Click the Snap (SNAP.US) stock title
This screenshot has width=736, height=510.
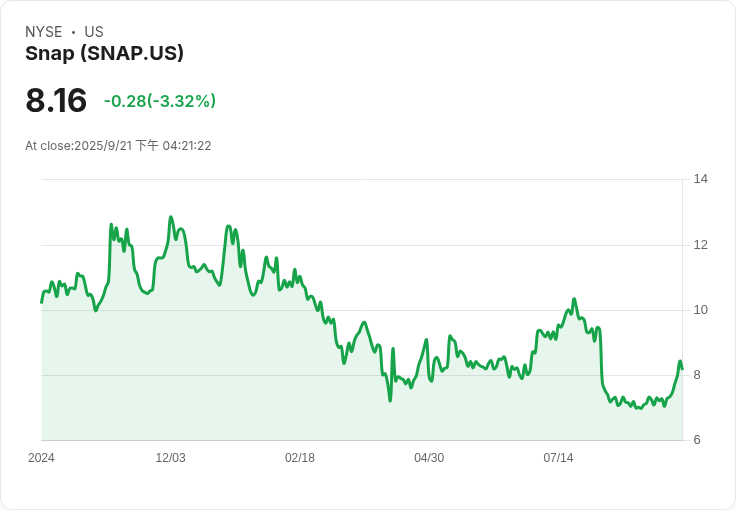[104, 53]
